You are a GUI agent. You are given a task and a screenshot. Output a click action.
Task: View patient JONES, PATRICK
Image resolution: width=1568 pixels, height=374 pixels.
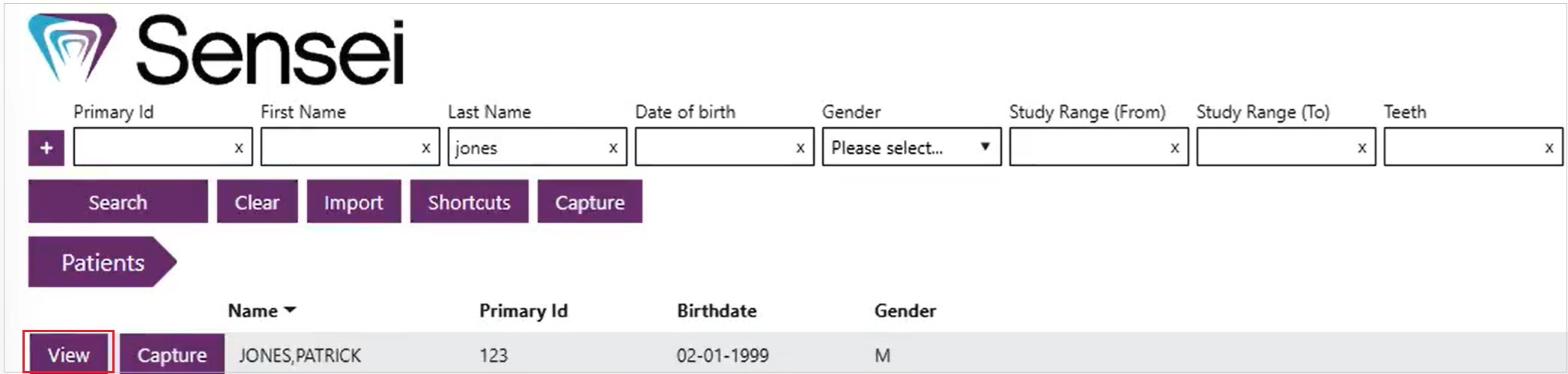[69, 354]
